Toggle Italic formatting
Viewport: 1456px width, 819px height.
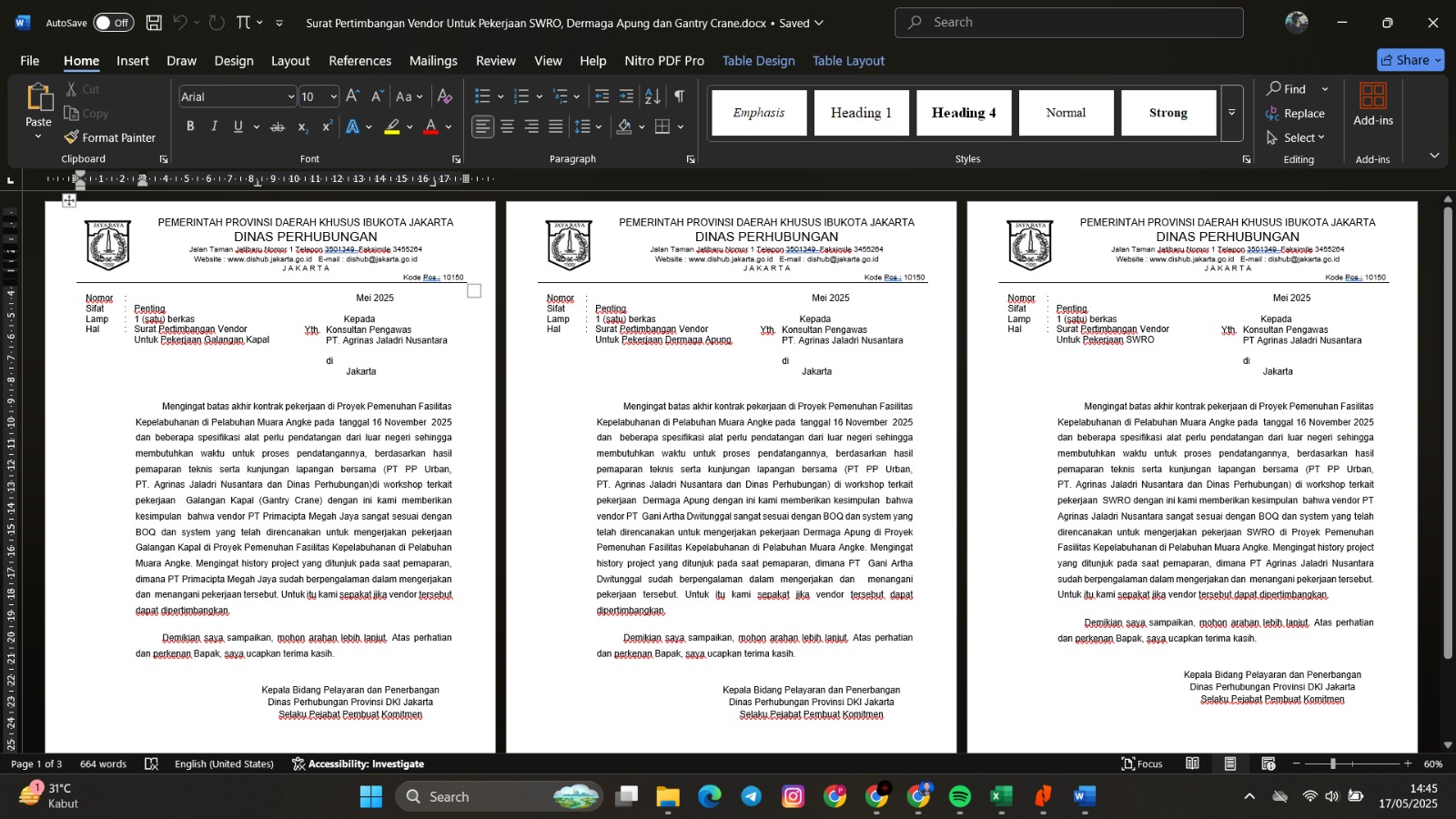click(x=214, y=126)
